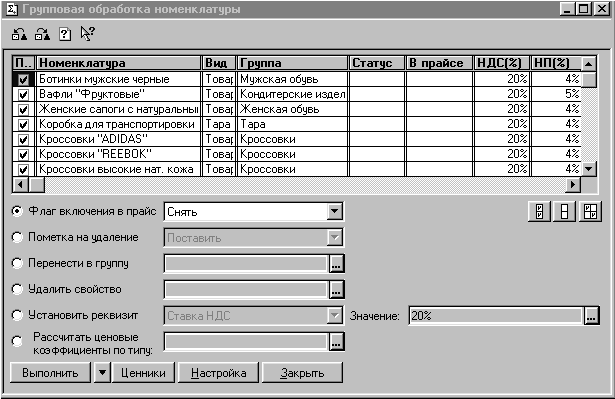The image size is (615, 399).
Task: Select Пометка на удаление radio button
Action: pos(17,237)
